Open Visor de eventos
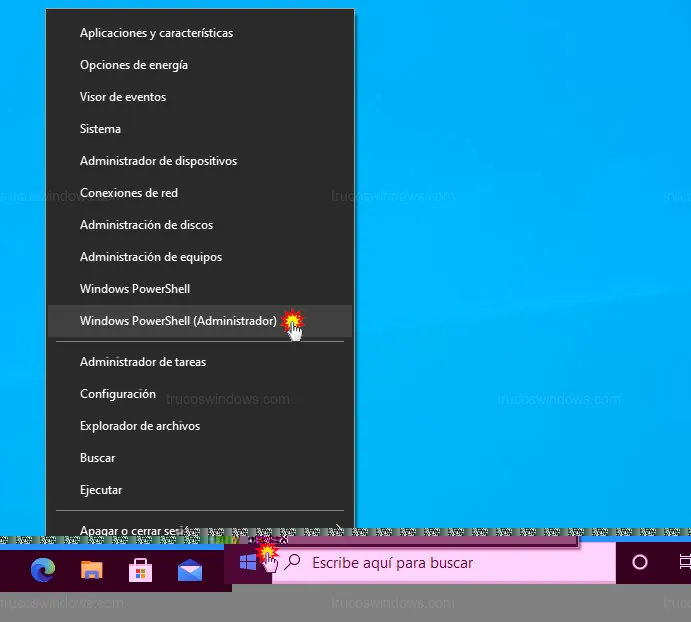 point(123,97)
